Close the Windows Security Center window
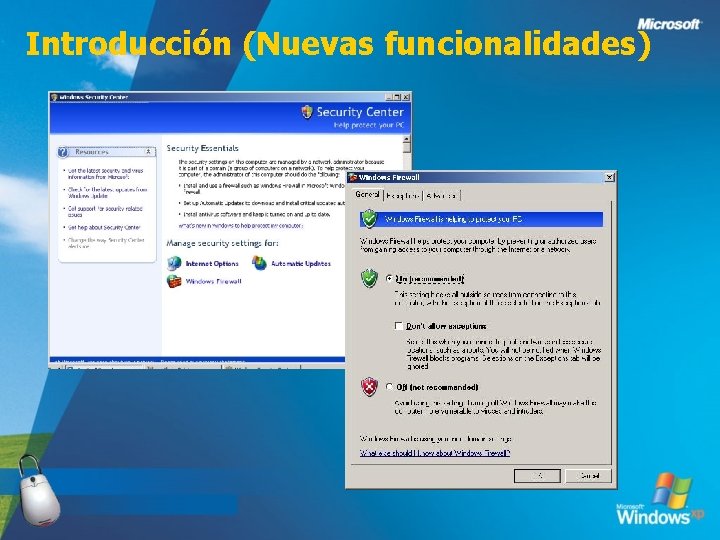The height and width of the screenshot is (540, 720). coord(406,97)
